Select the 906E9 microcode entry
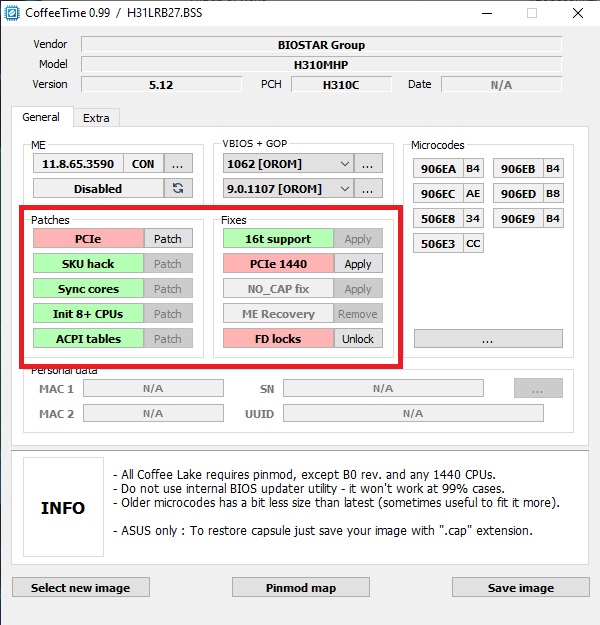The height and width of the screenshot is (625, 600). pos(518,218)
